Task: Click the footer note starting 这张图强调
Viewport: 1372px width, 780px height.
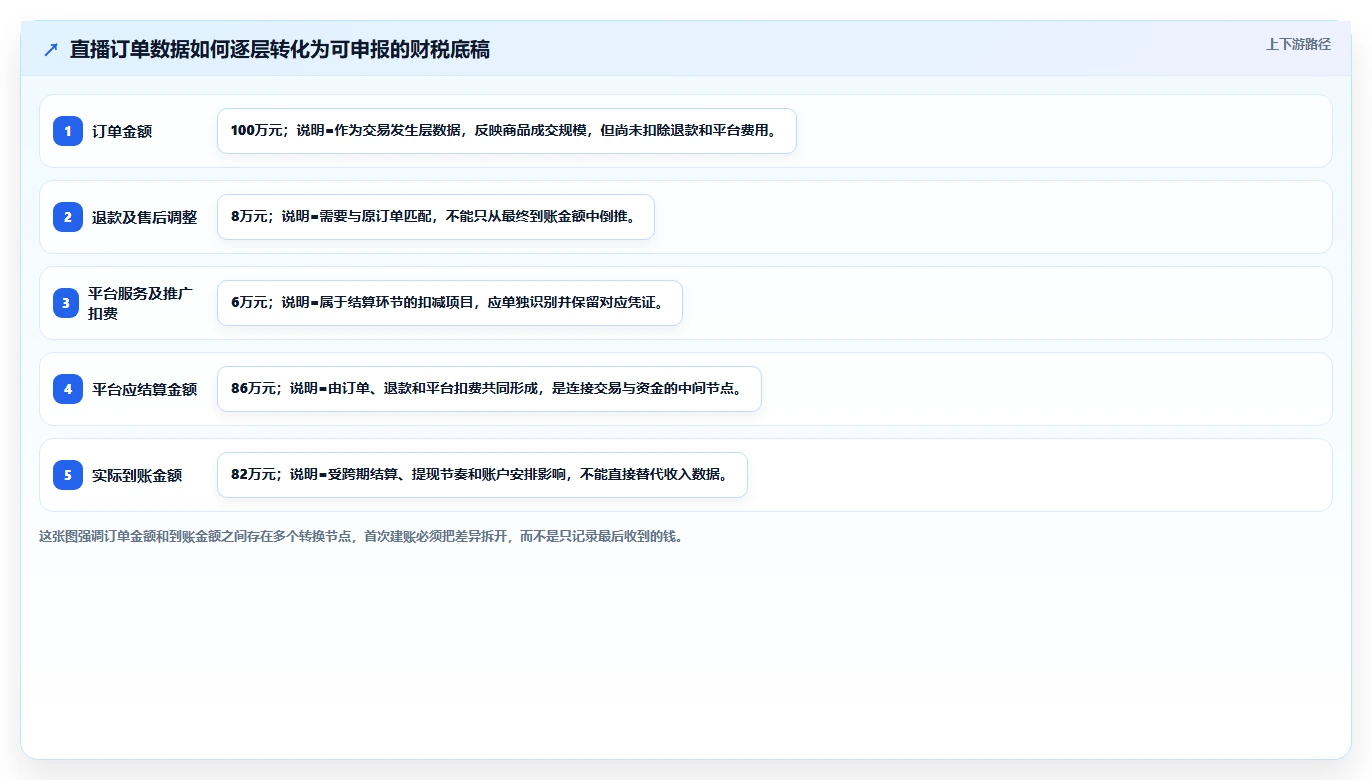Action: [361, 536]
